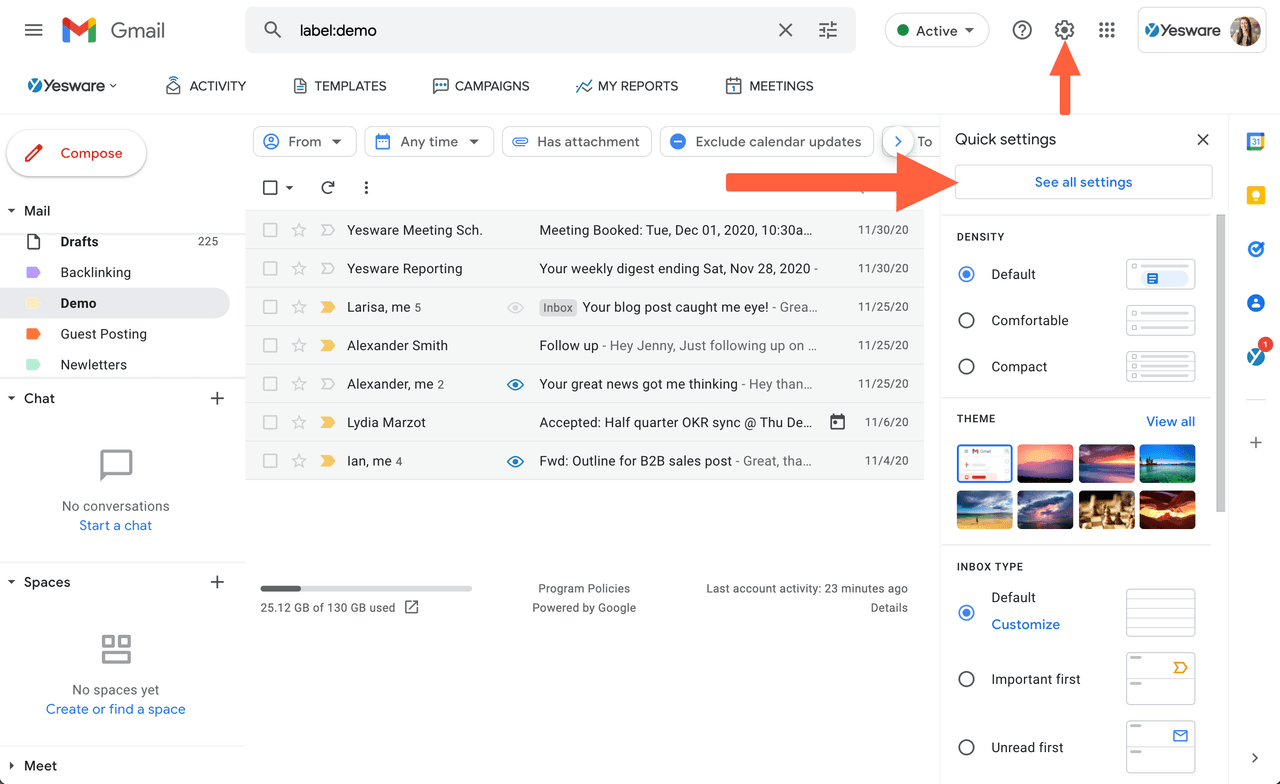The image size is (1280, 784).
Task: Click the See all settings button
Action: [1083, 182]
